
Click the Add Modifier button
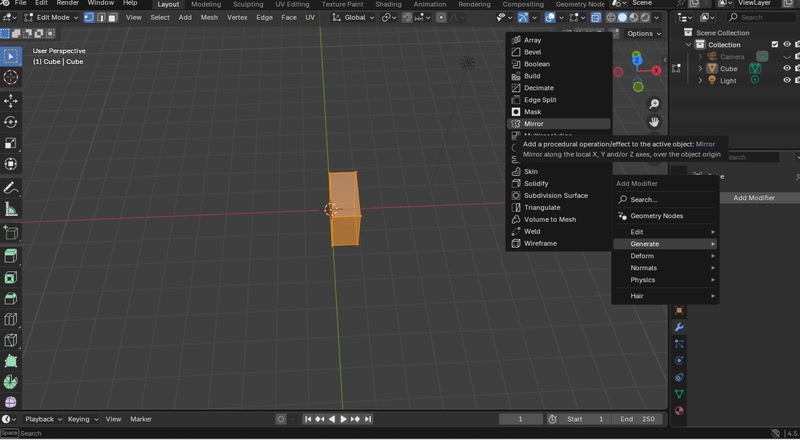(x=753, y=198)
